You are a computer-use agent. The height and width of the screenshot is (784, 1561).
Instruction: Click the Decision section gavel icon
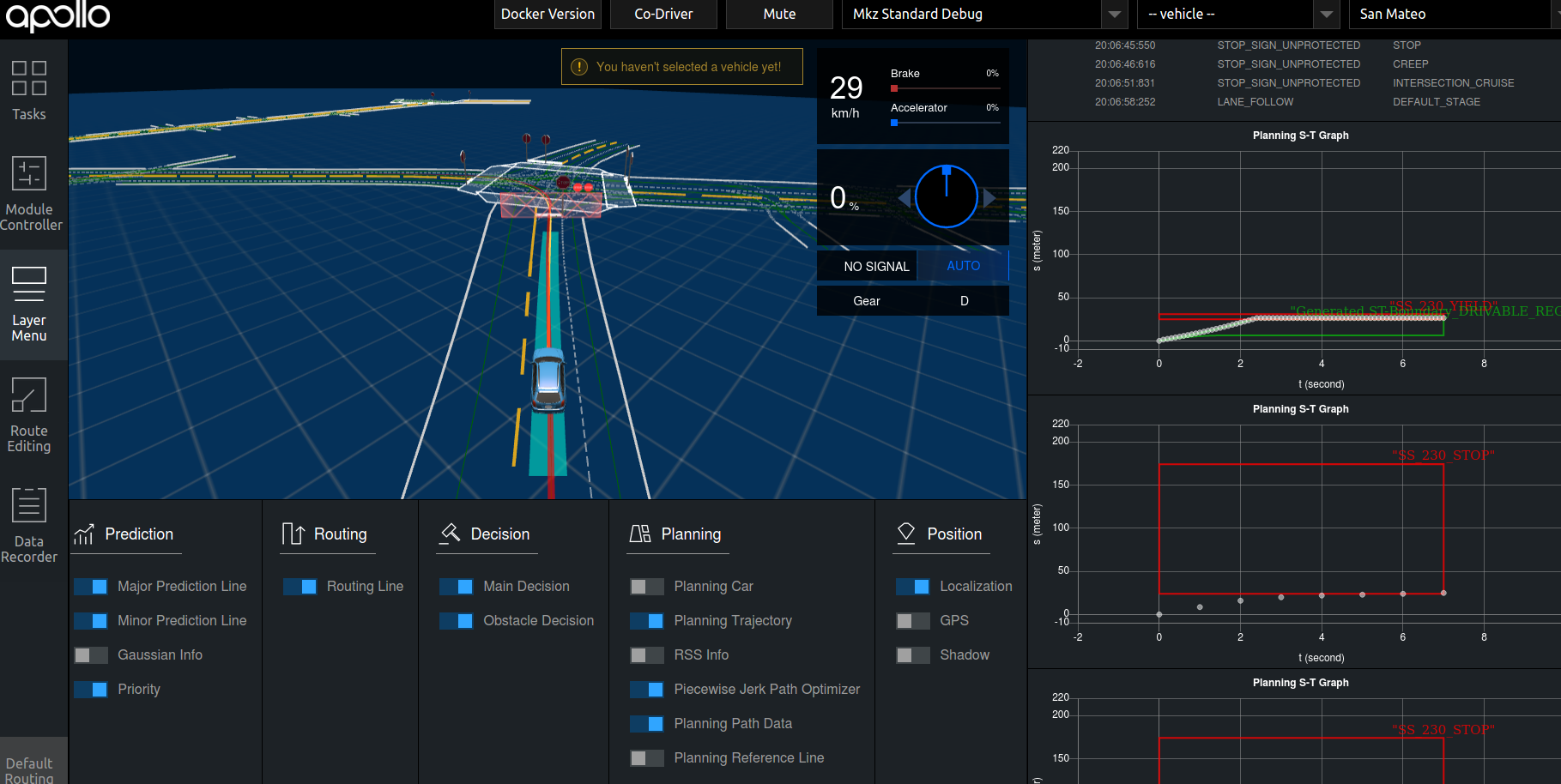(x=450, y=534)
